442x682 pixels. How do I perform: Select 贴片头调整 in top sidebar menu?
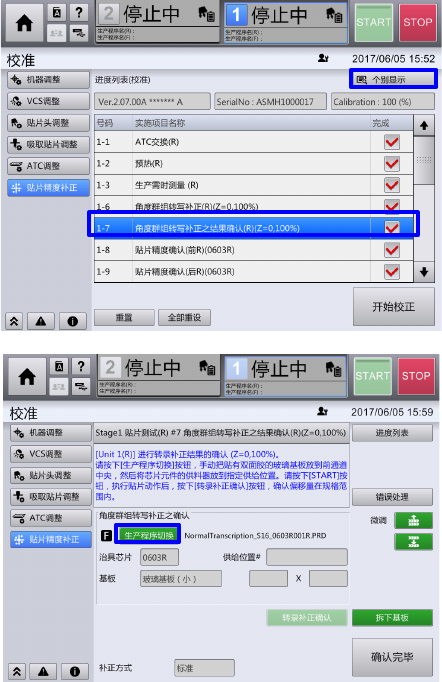click(48, 123)
